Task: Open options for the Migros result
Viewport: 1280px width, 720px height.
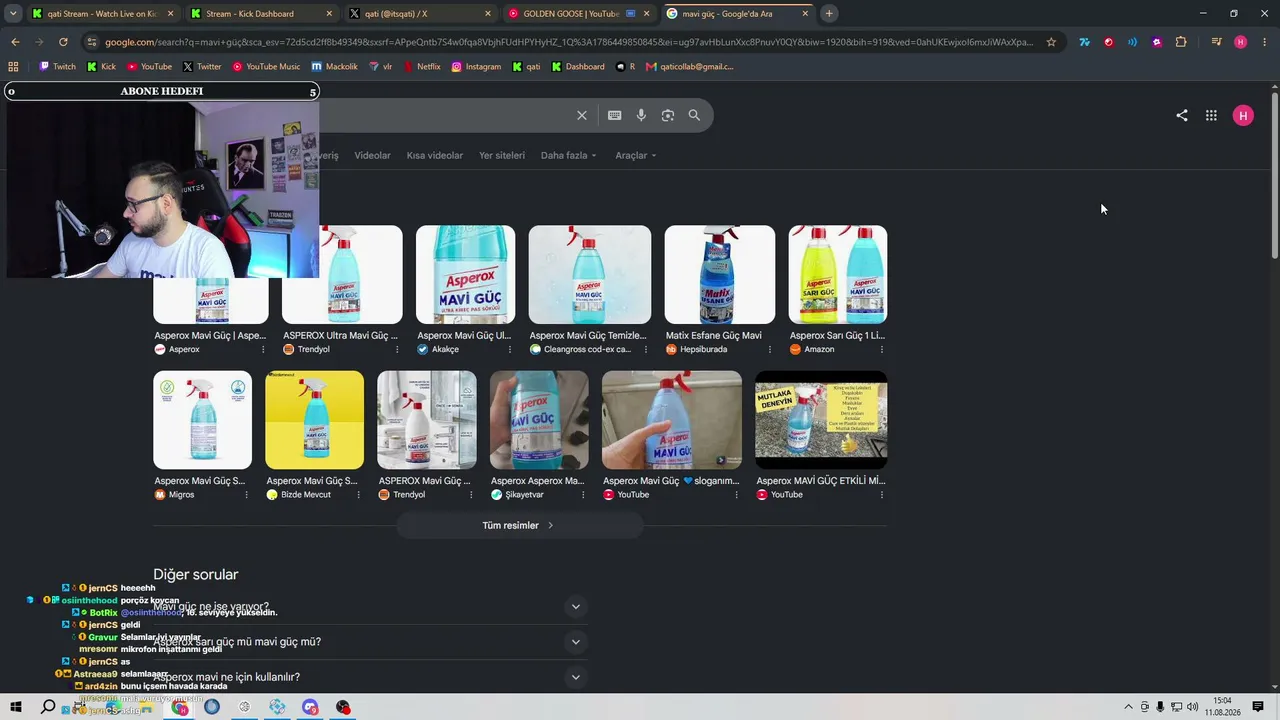Action: tap(246, 495)
